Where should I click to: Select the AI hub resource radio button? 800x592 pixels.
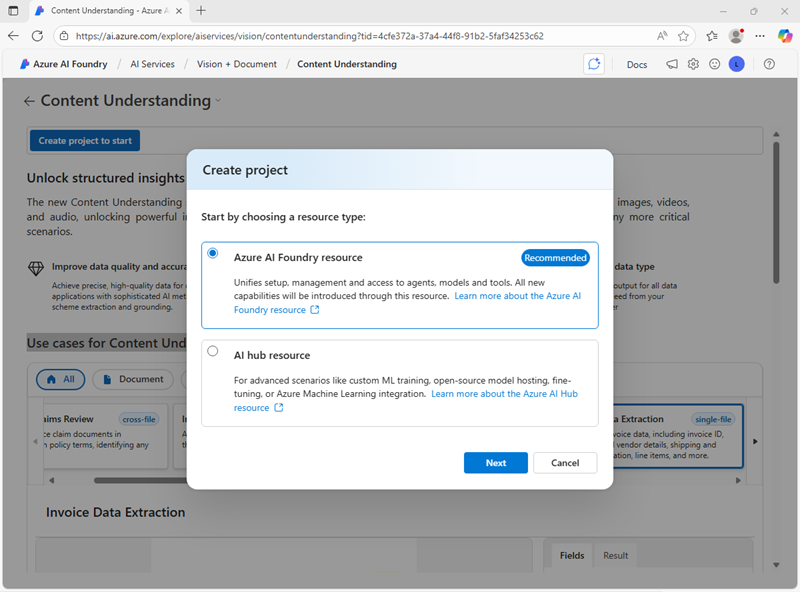point(212,351)
